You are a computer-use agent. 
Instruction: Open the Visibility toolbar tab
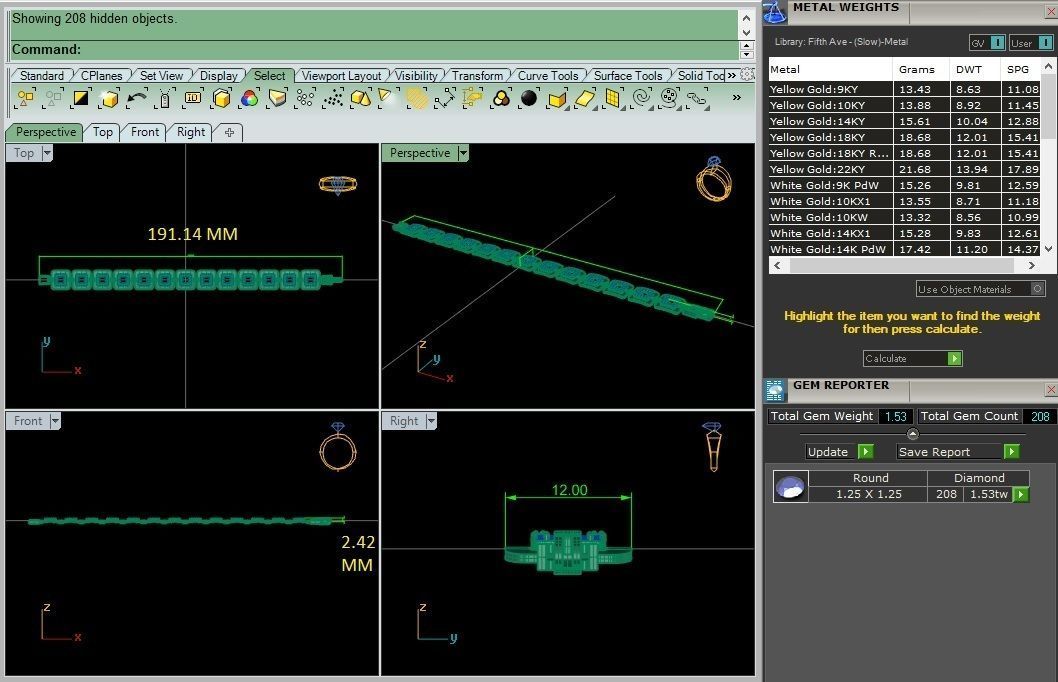pyautogui.click(x=416, y=76)
